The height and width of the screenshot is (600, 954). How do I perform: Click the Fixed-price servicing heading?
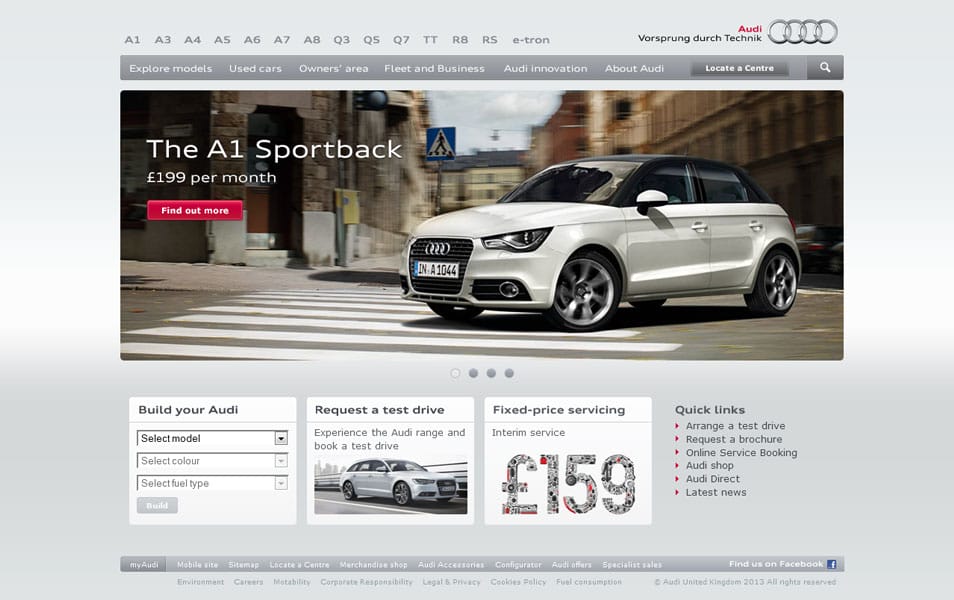tap(559, 410)
